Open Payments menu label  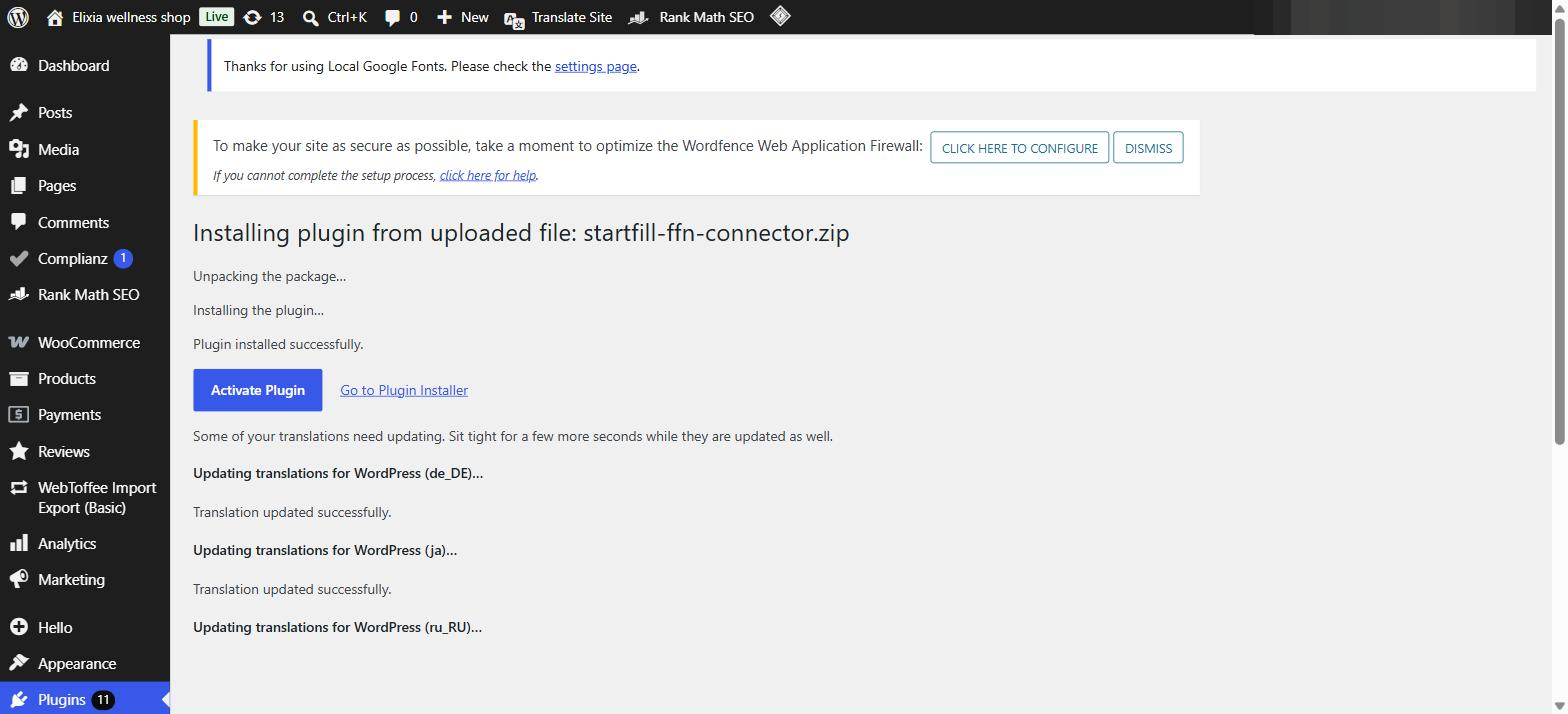(x=69, y=414)
